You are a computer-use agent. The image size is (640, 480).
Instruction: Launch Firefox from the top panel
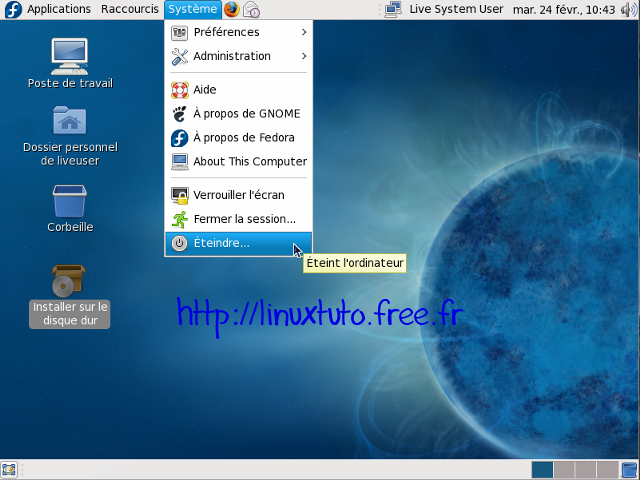coord(231,9)
